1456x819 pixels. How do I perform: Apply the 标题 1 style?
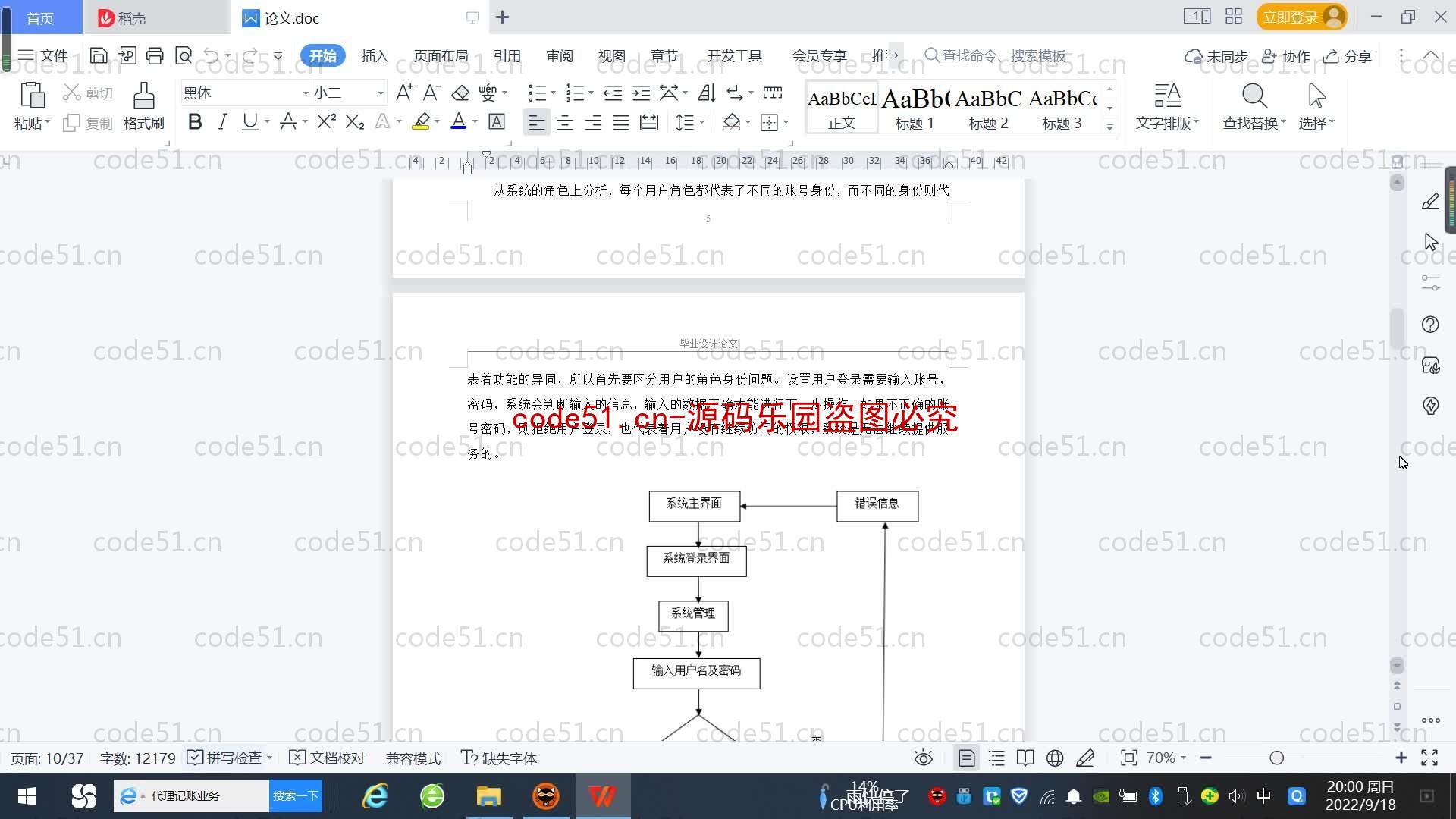915,108
